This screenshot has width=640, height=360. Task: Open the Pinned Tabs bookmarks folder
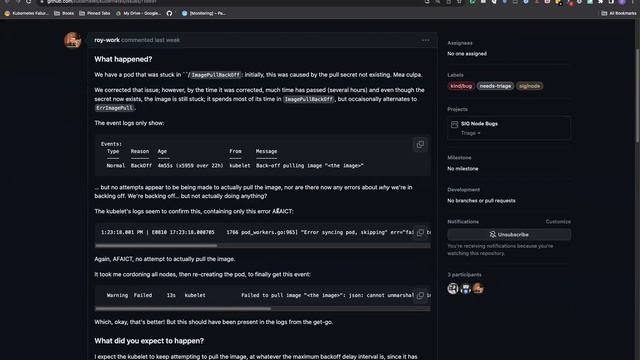95,13
